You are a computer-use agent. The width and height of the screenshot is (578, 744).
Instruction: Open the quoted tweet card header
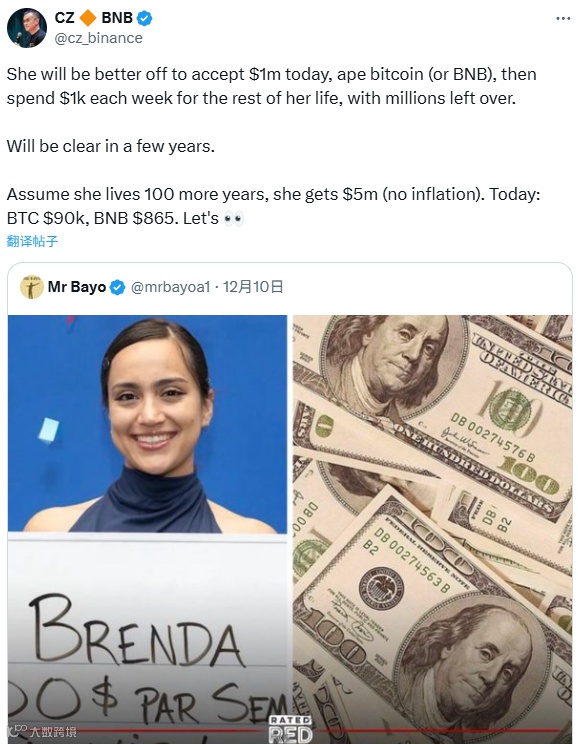click(x=290, y=287)
